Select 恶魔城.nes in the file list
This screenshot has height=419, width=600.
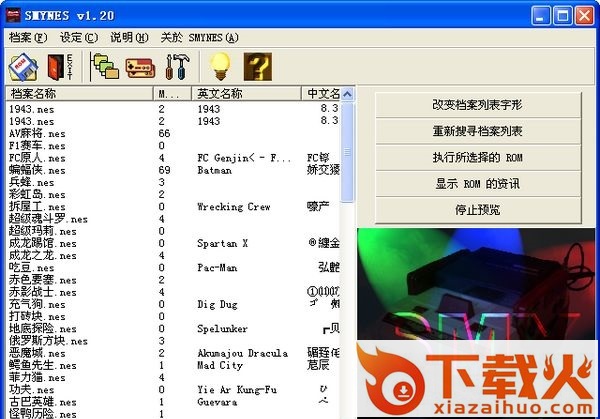point(37,353)
